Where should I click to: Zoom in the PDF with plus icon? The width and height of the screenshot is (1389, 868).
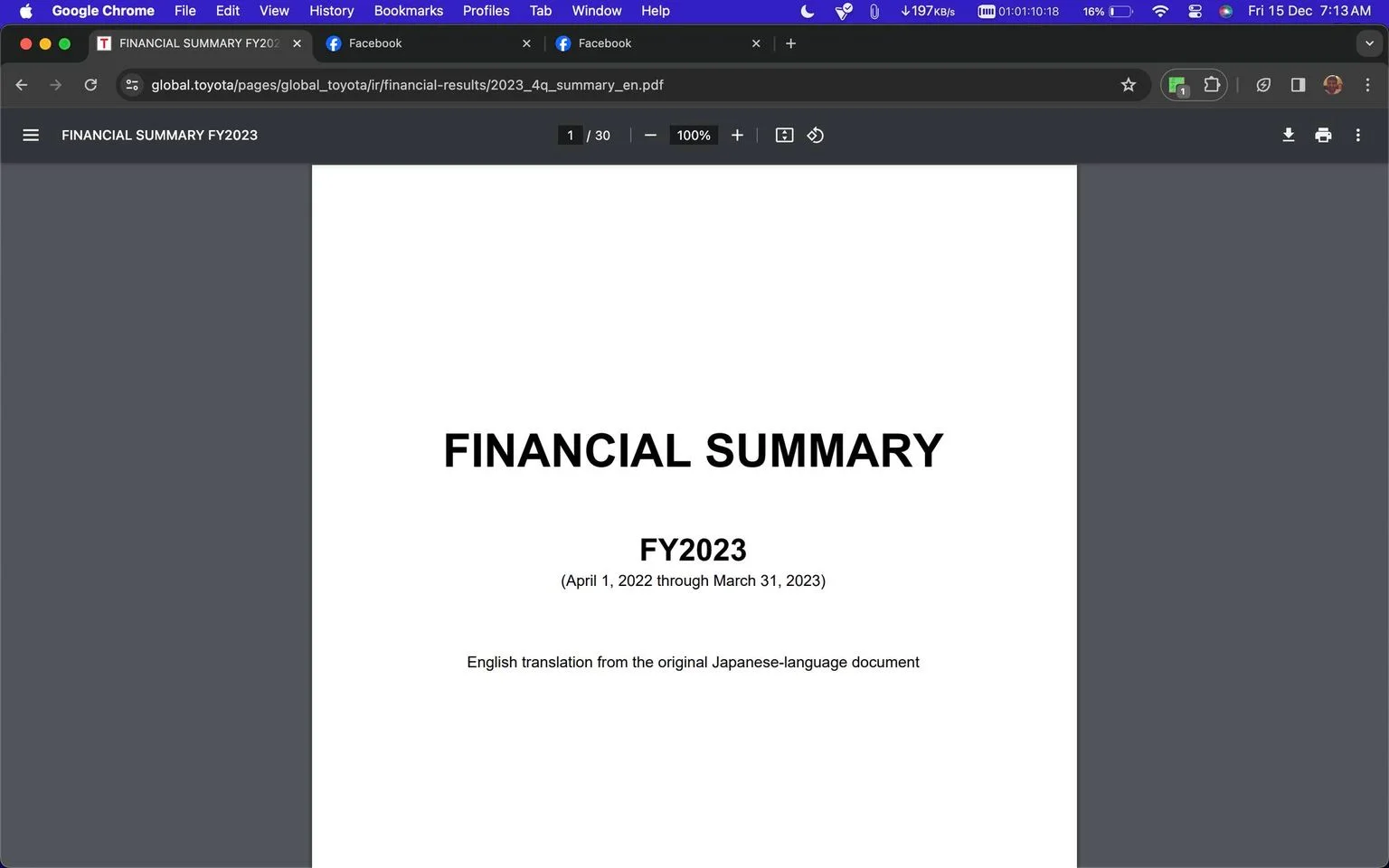tap(737, 135)
